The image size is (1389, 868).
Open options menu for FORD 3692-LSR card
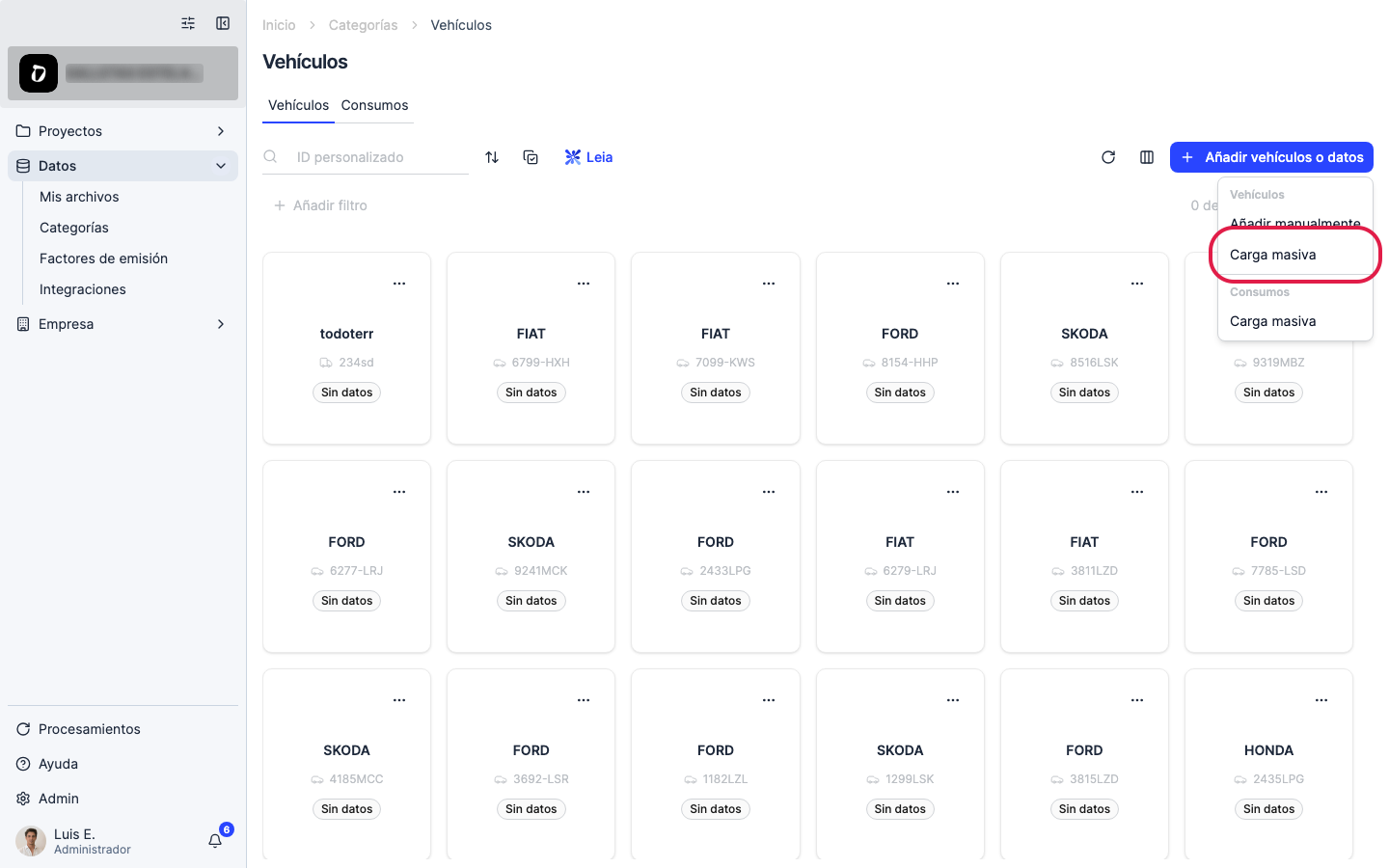click(584, 700)
